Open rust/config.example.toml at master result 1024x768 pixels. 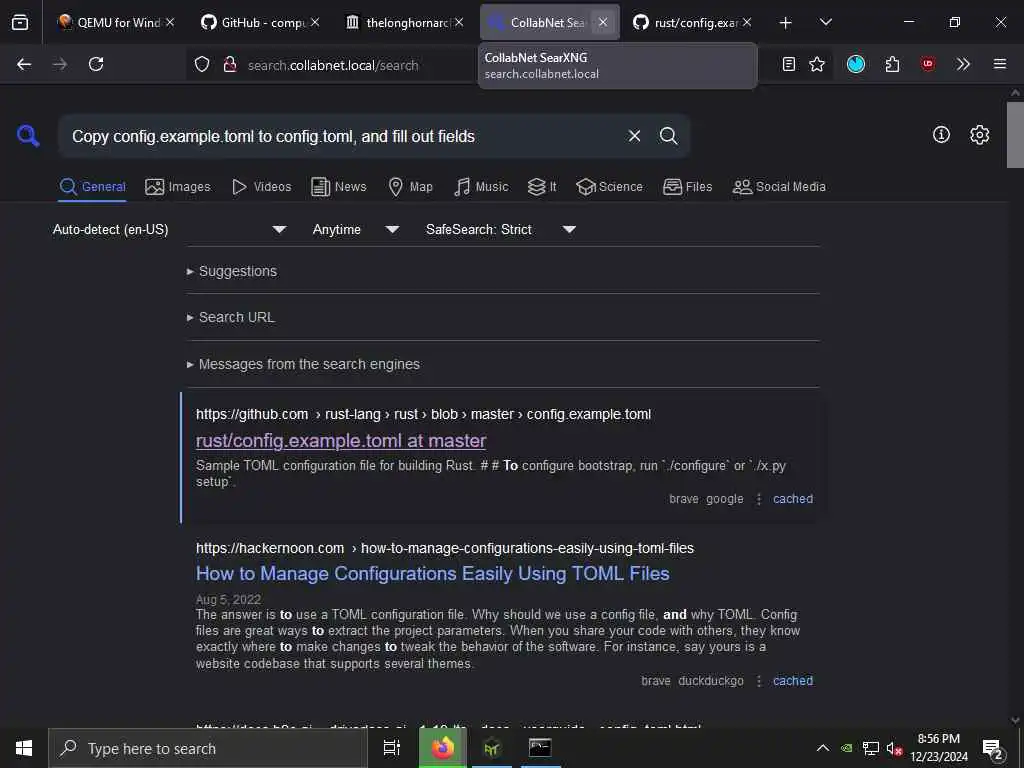341,441
